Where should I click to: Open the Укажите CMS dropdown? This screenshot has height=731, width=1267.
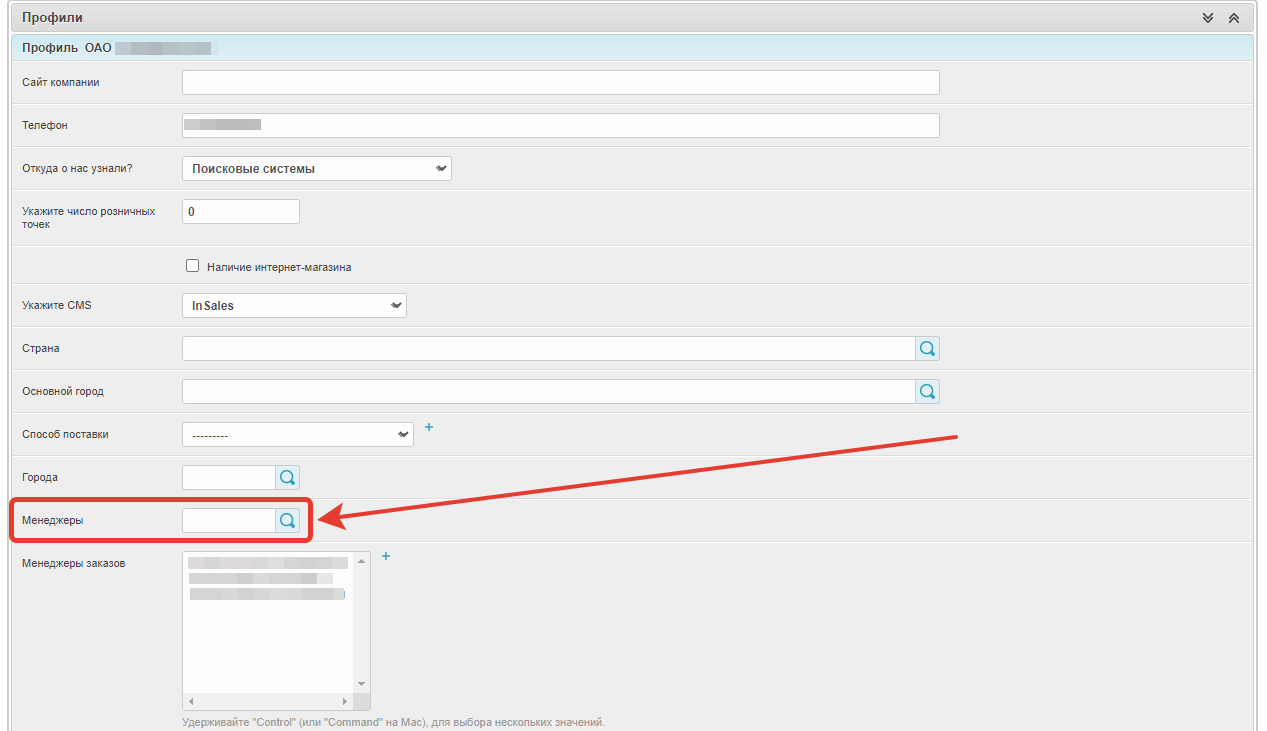(294, 306)
